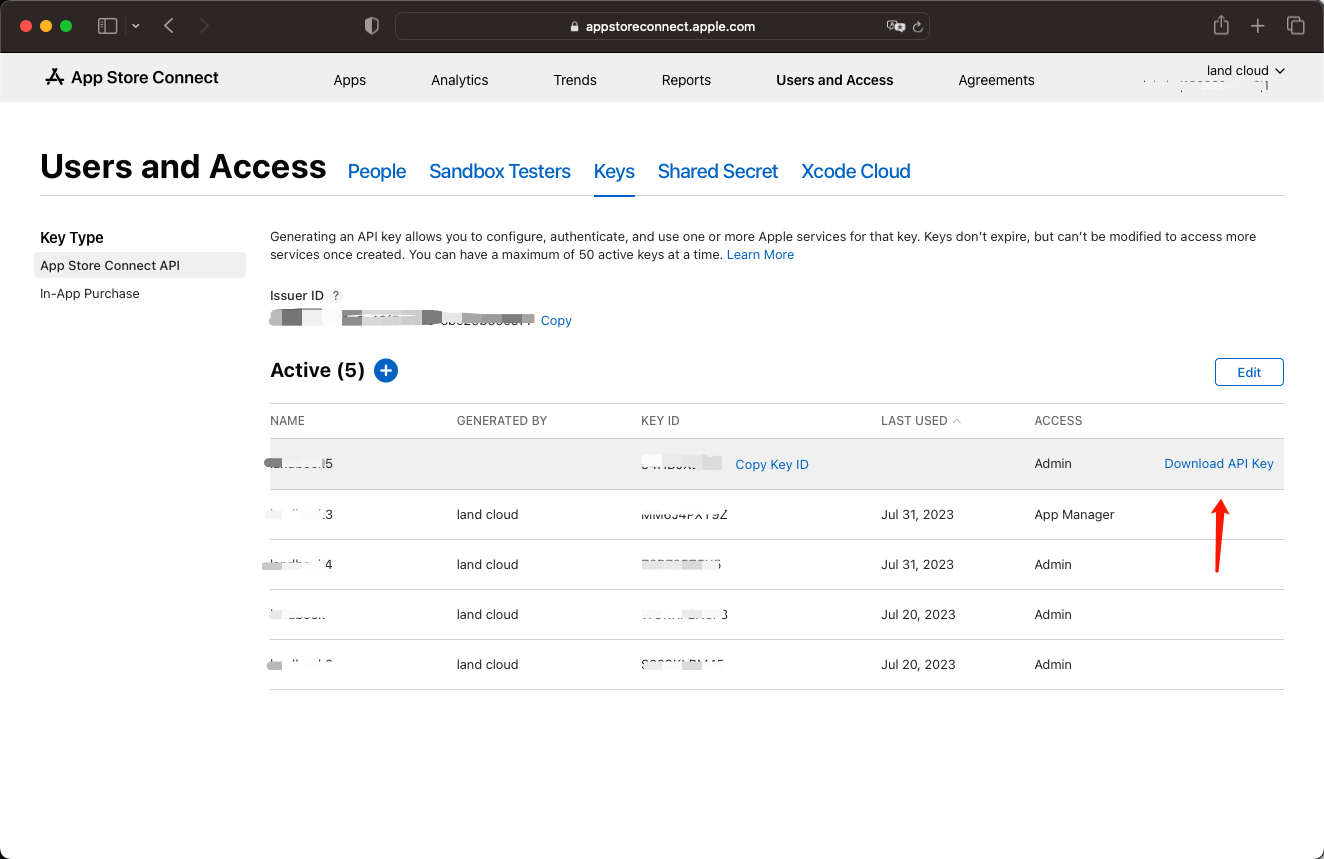Open the Learn More link

760,255
